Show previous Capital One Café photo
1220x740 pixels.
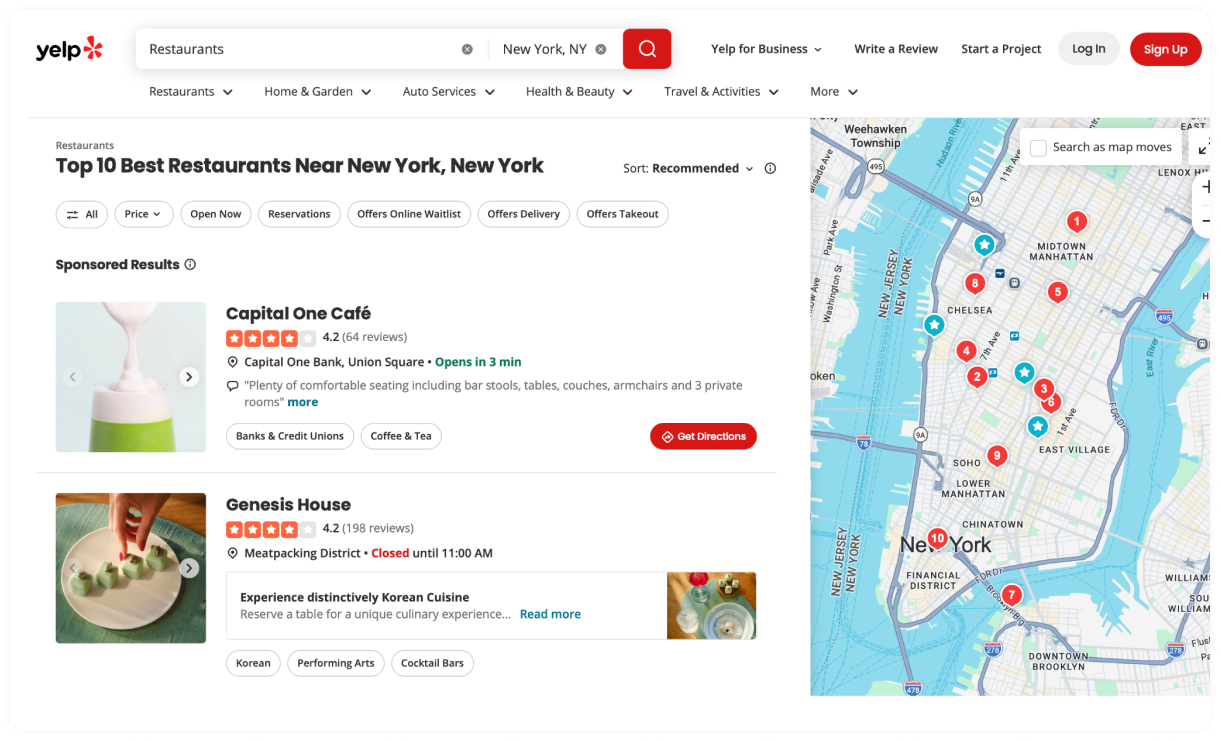pos(72,377)
